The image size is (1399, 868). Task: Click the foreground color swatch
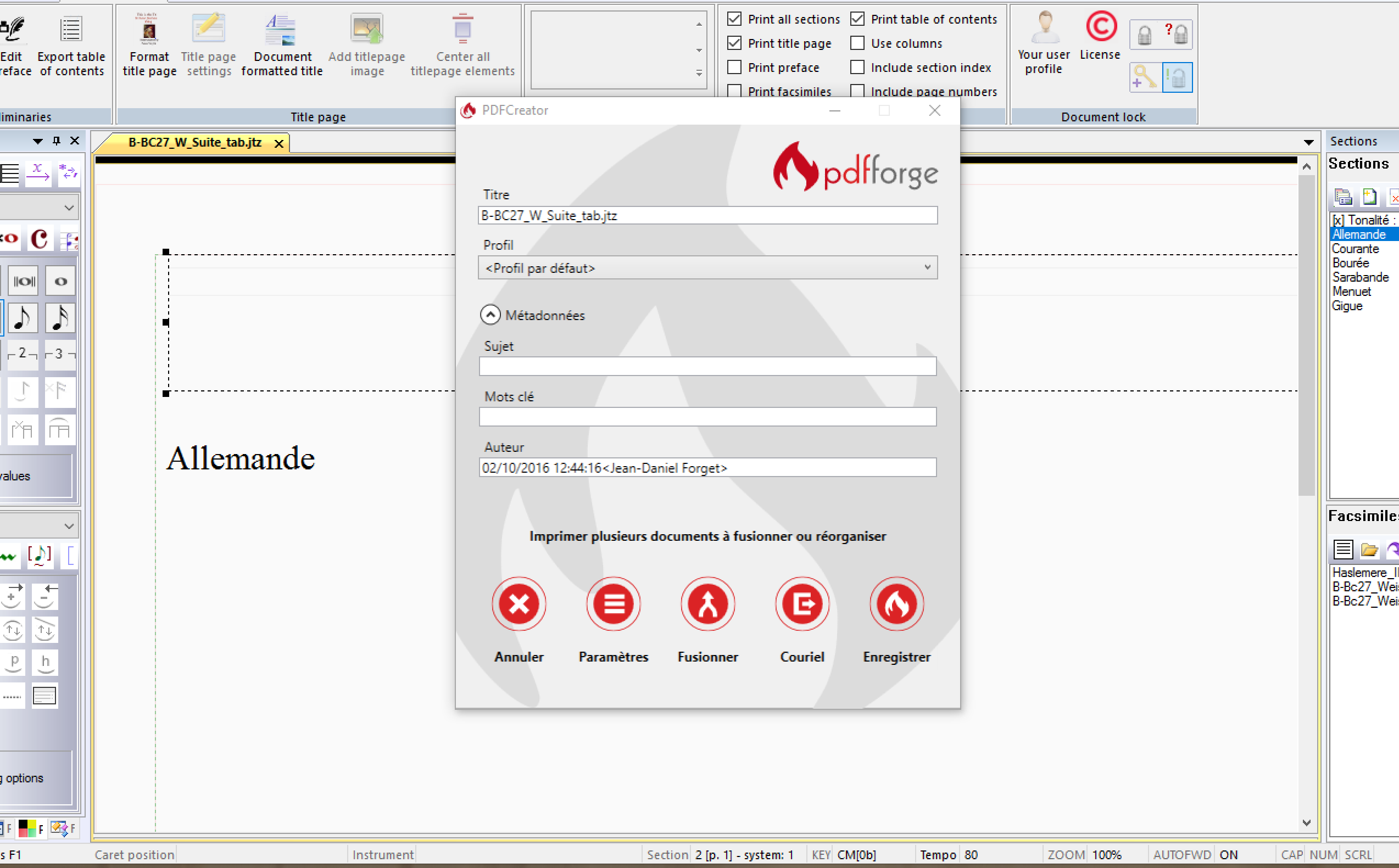click(26, 828)
